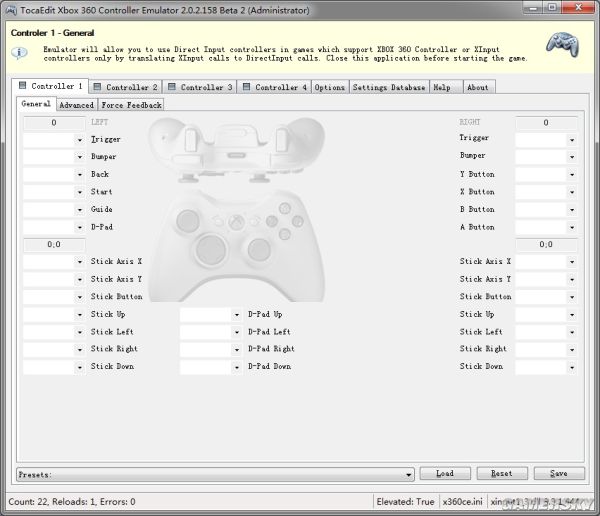Expand the left Stick Axis X dropdown

tap(80, 262)
